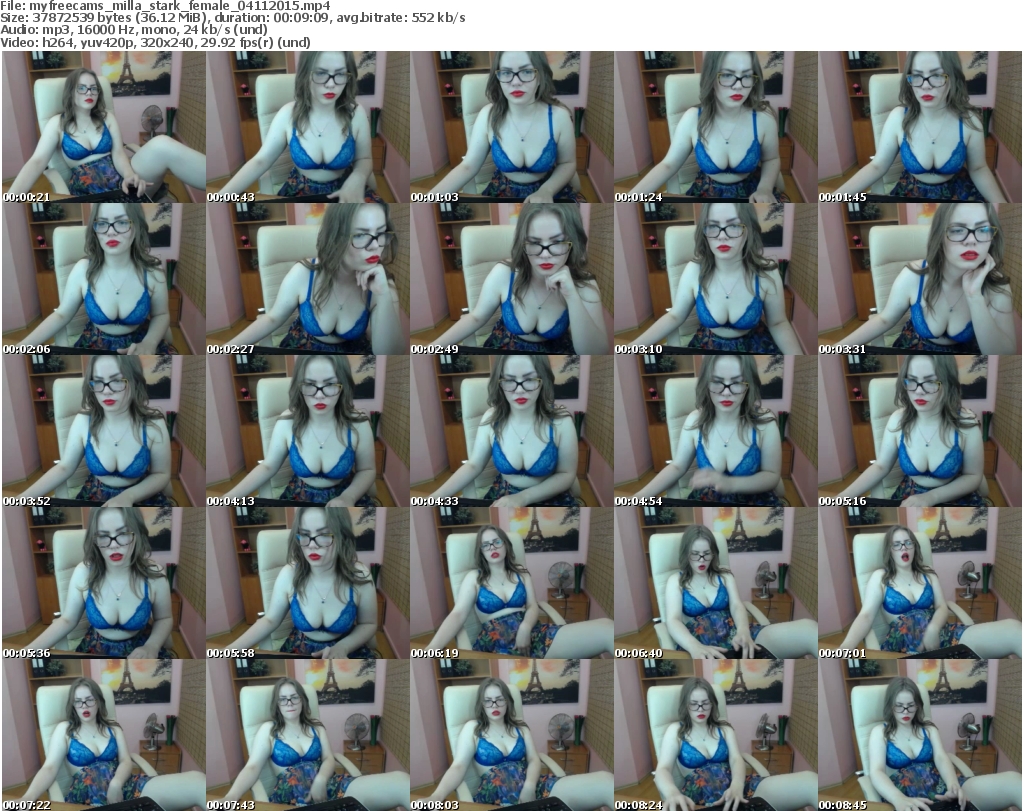The height and width of the screenshot is (811, 1024).
Task: Open the thumbnail stamped 00:05:36
Action: click(x=104, y=583)
